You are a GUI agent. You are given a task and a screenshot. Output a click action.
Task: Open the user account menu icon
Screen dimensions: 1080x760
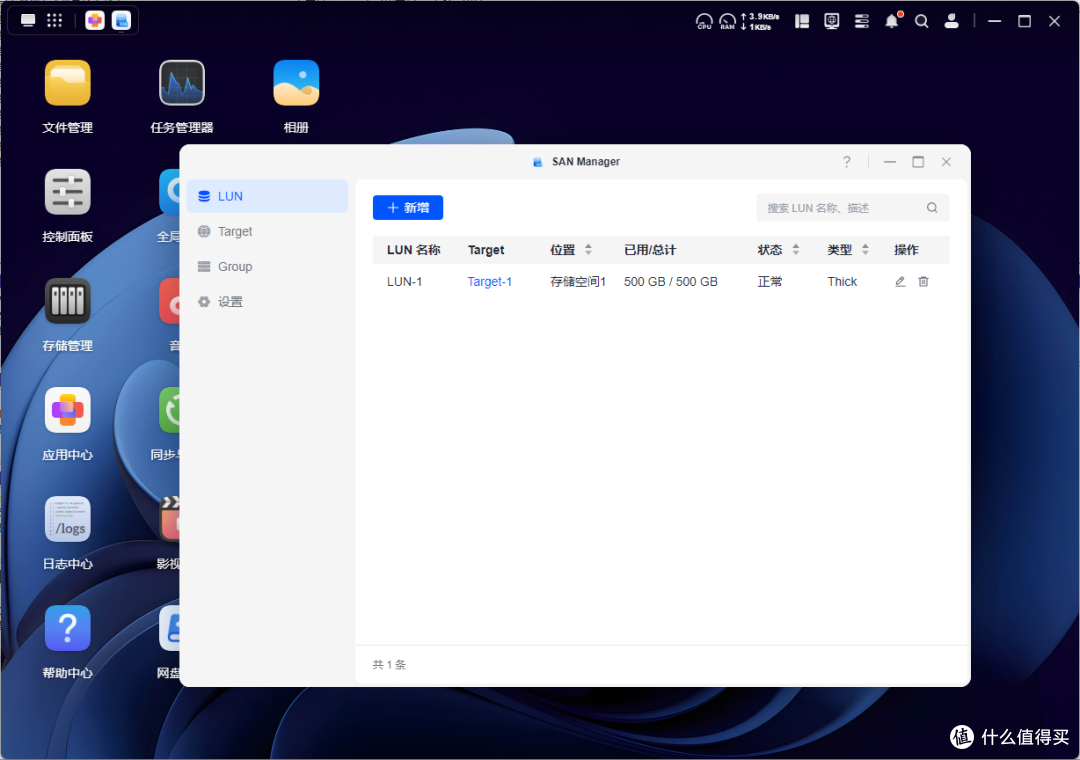pyautogui.click(x=952, y=21)
